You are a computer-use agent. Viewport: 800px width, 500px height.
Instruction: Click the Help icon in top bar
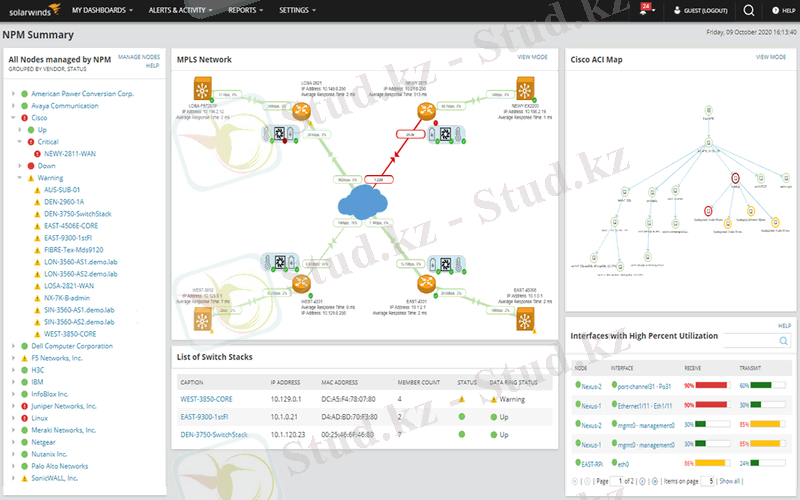click(781, 10)
